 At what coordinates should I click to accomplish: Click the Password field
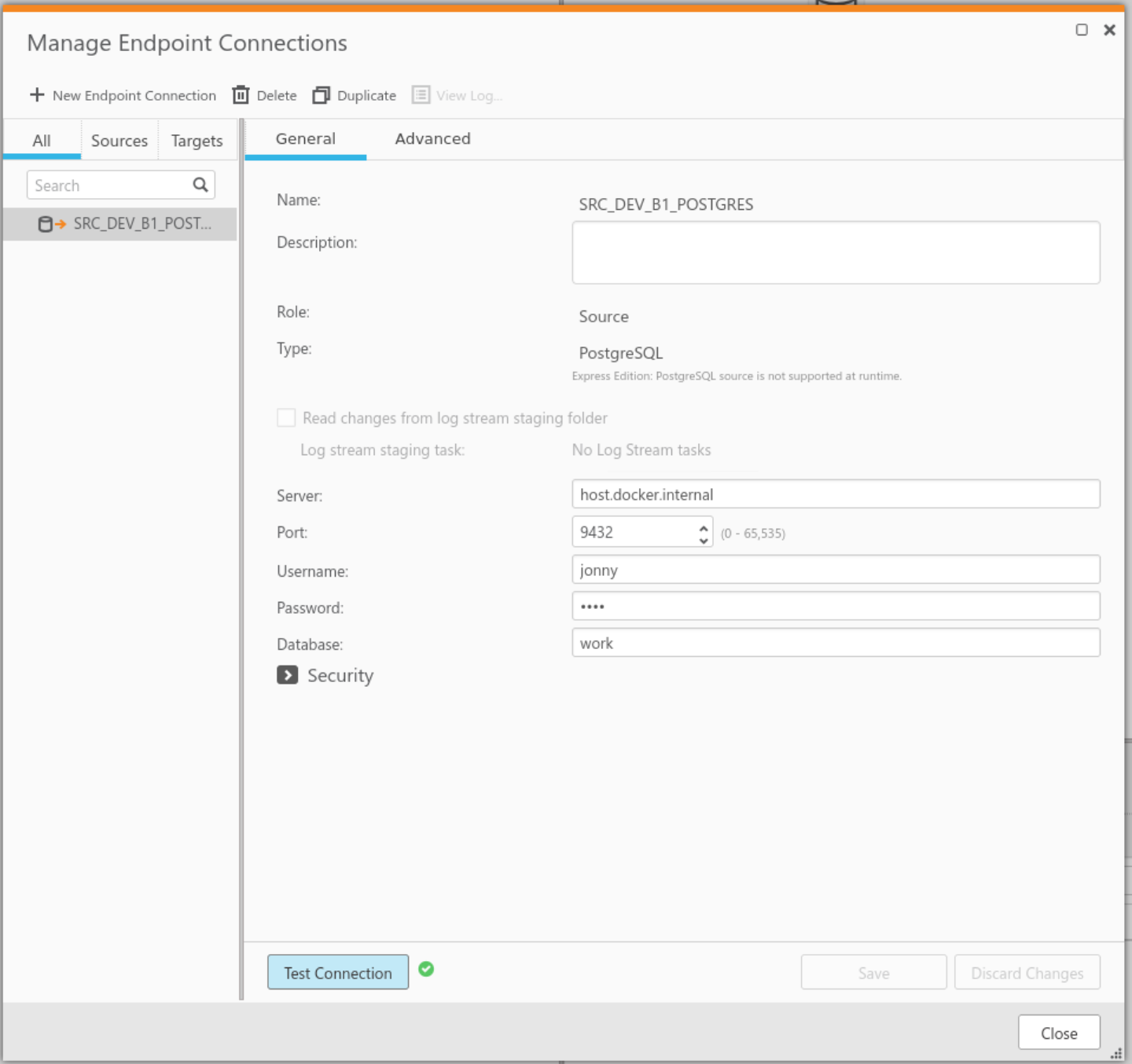coord(836,606)
